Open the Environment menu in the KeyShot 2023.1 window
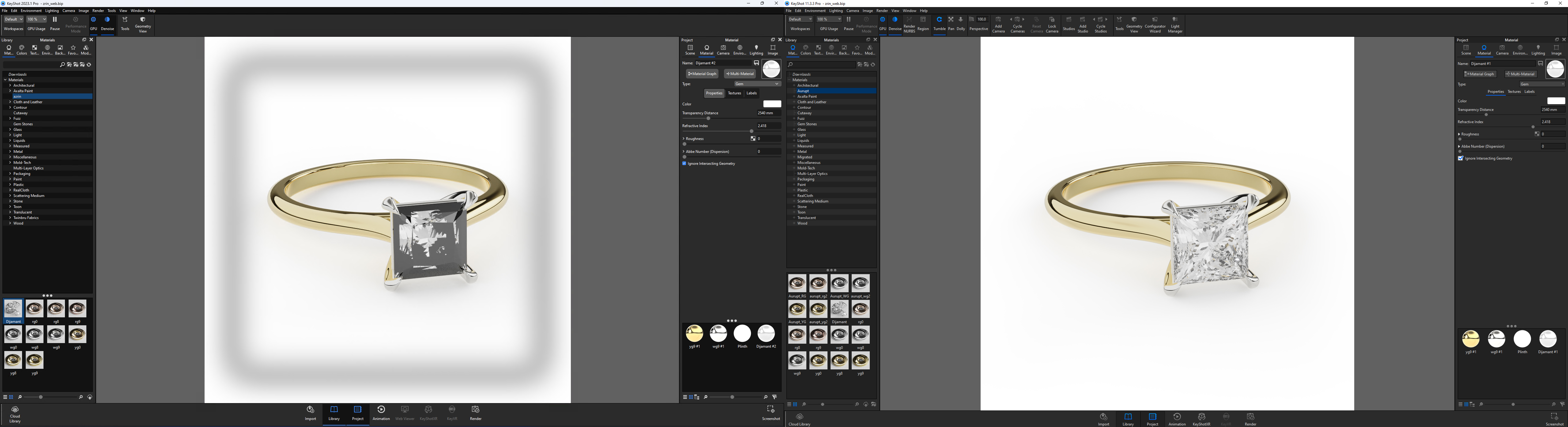The height and width of the screenshot is (427, 1568). 31,10
